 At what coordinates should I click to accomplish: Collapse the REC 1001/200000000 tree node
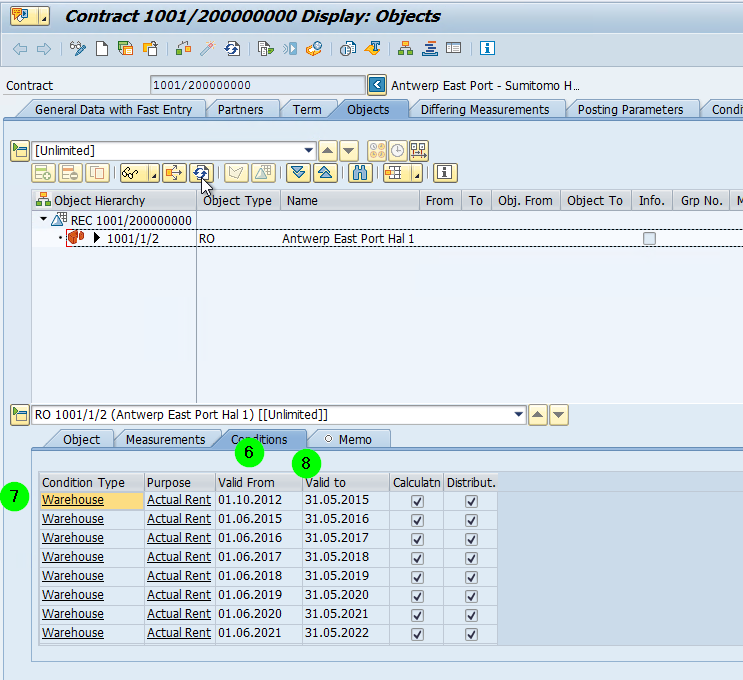44,219
